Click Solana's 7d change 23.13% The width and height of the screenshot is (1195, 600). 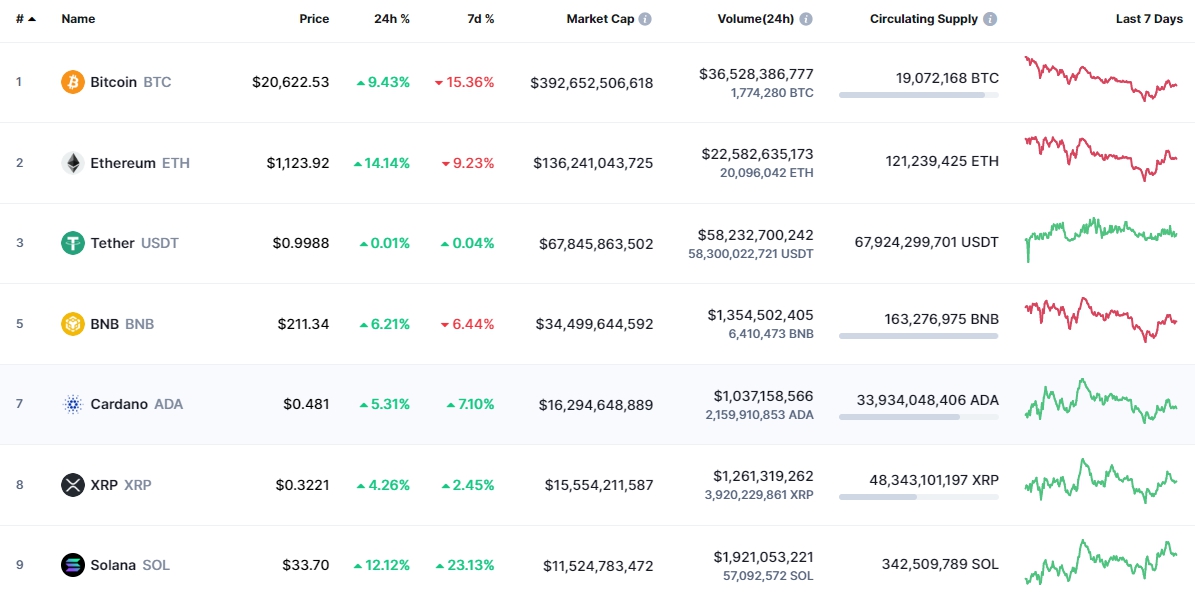[x=465, y=565]
